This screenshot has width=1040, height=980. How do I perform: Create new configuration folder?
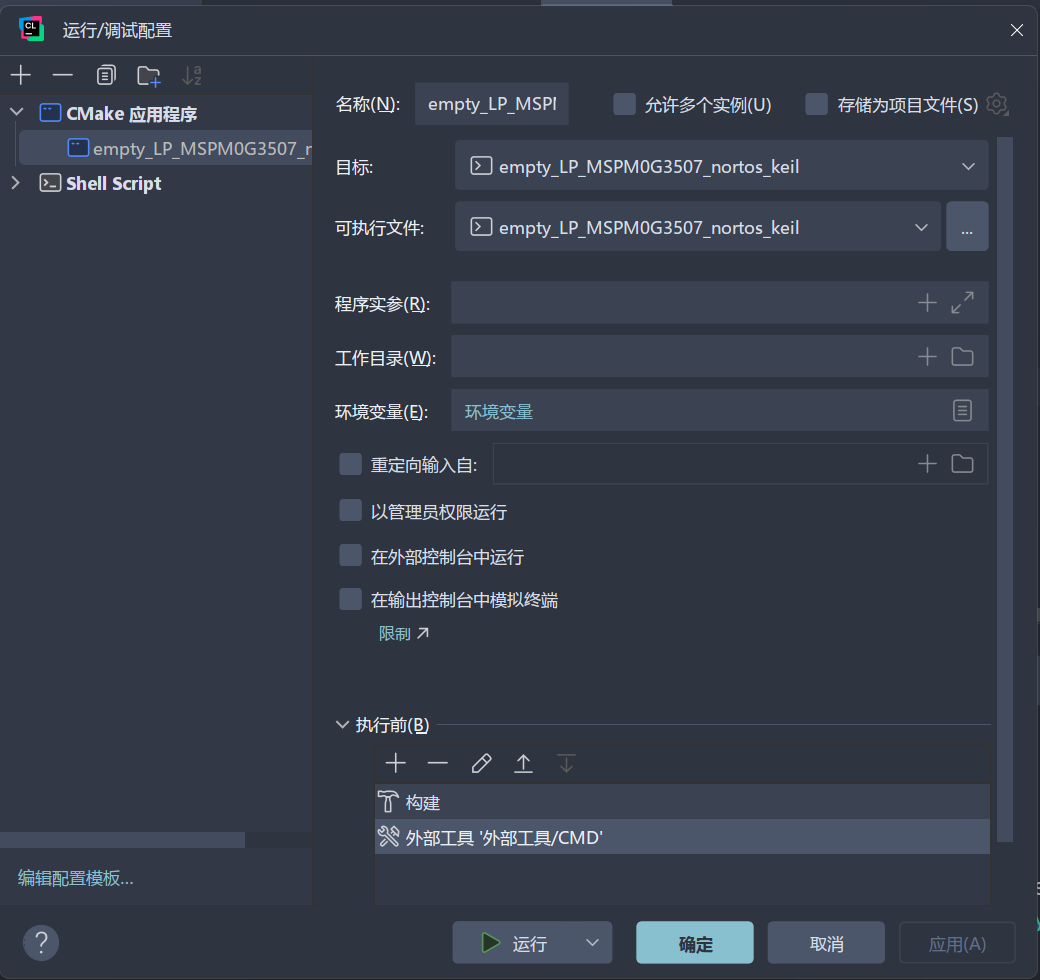point(149,76)
